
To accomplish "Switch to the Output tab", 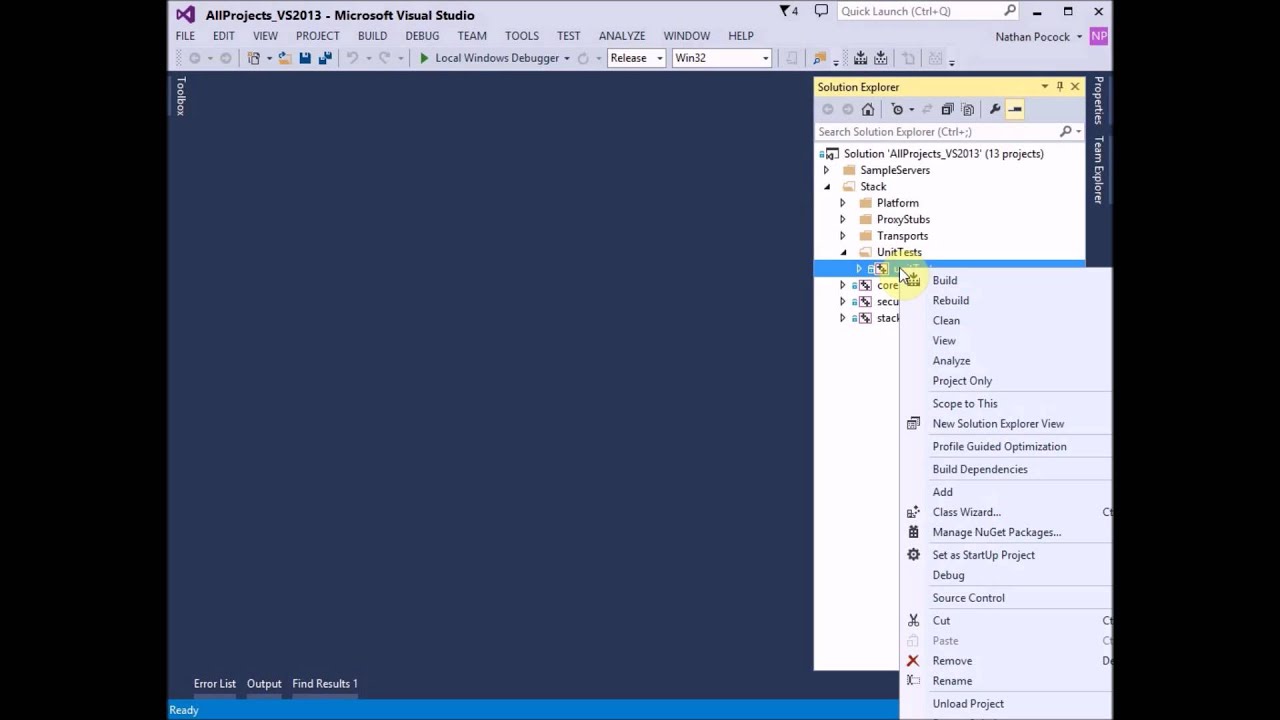I will point(264,684).
